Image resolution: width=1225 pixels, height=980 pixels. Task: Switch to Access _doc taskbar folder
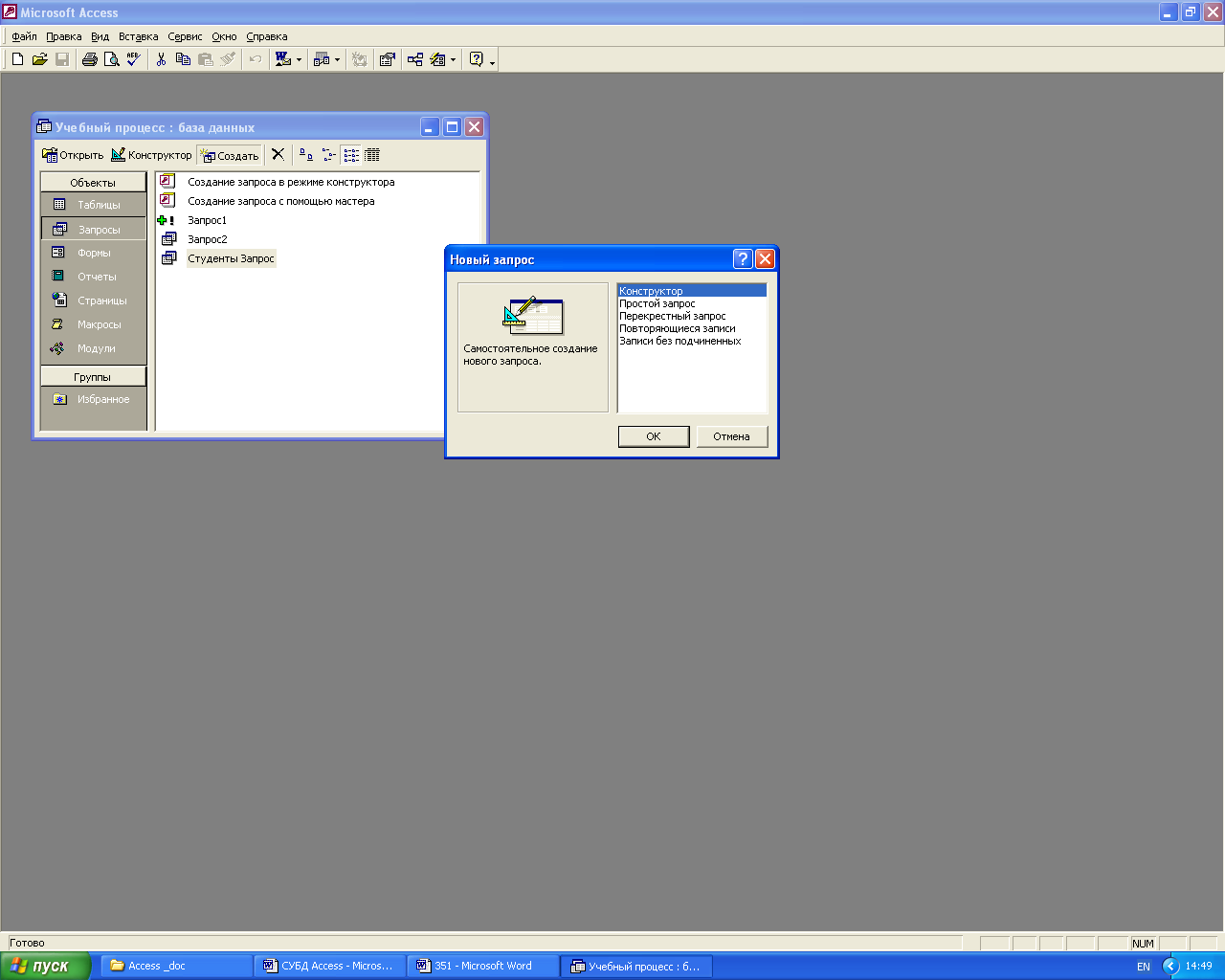pyautogui.click(x=176, y=966)
